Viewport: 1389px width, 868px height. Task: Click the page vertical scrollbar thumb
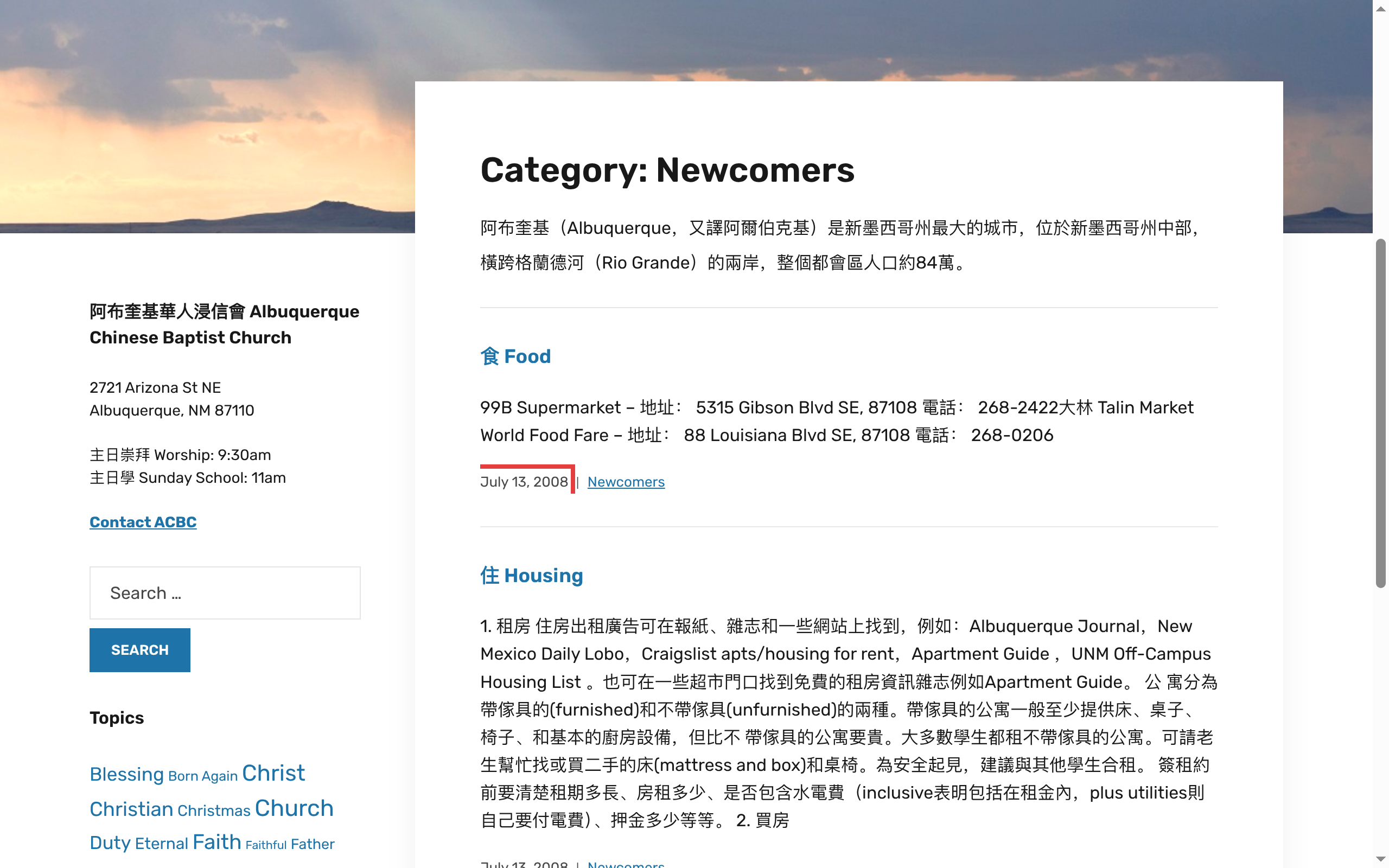pos(1380,413)
